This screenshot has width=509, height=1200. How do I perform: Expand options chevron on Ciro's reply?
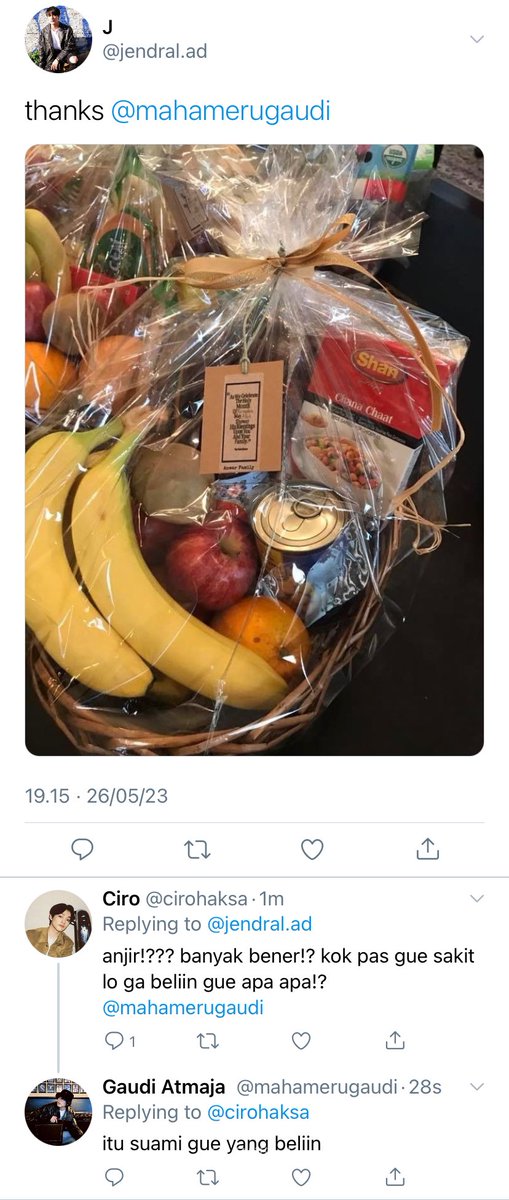coord(477,897)
